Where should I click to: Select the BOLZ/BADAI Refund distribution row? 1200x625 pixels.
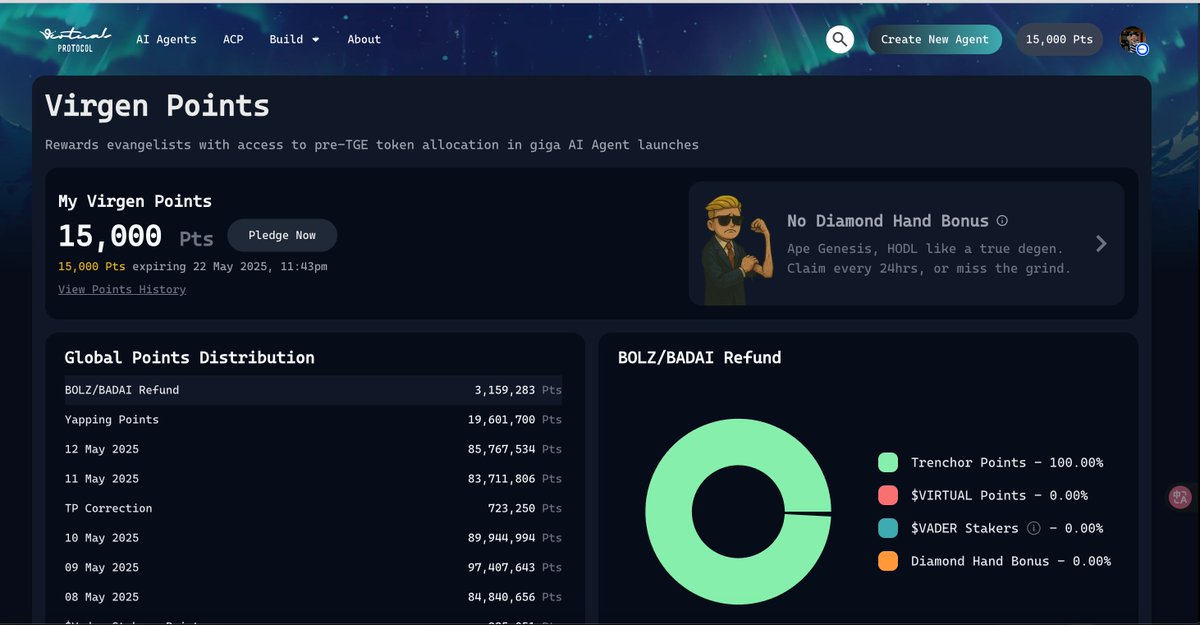pyautogui.click(x=313, y=390)
